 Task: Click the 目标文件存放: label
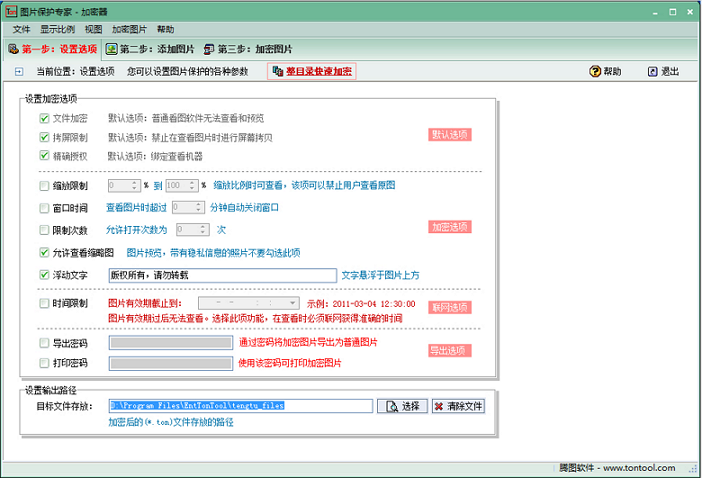click(x=64, y=406)
